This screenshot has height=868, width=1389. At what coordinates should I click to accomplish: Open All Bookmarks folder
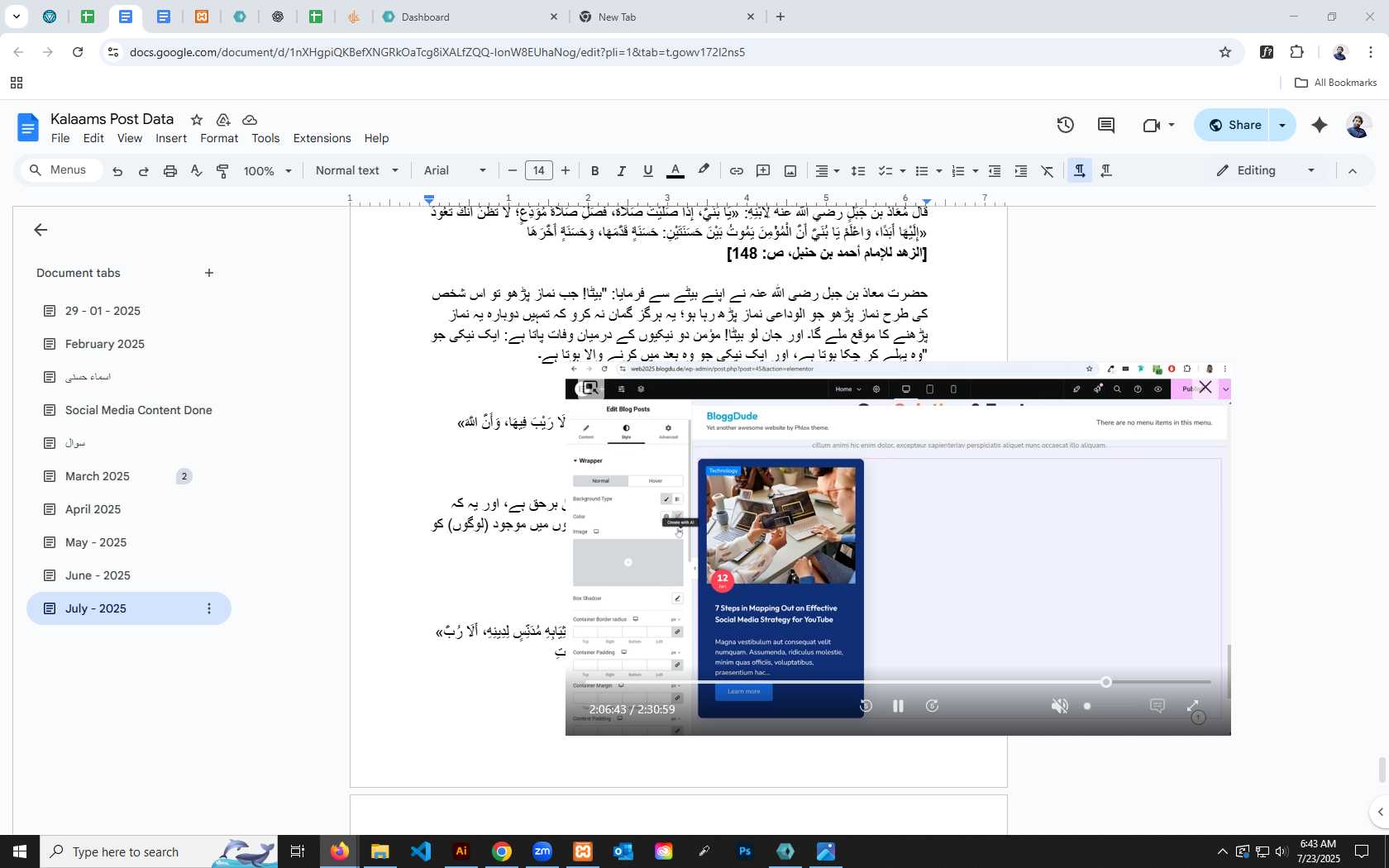click(1335, 83)
